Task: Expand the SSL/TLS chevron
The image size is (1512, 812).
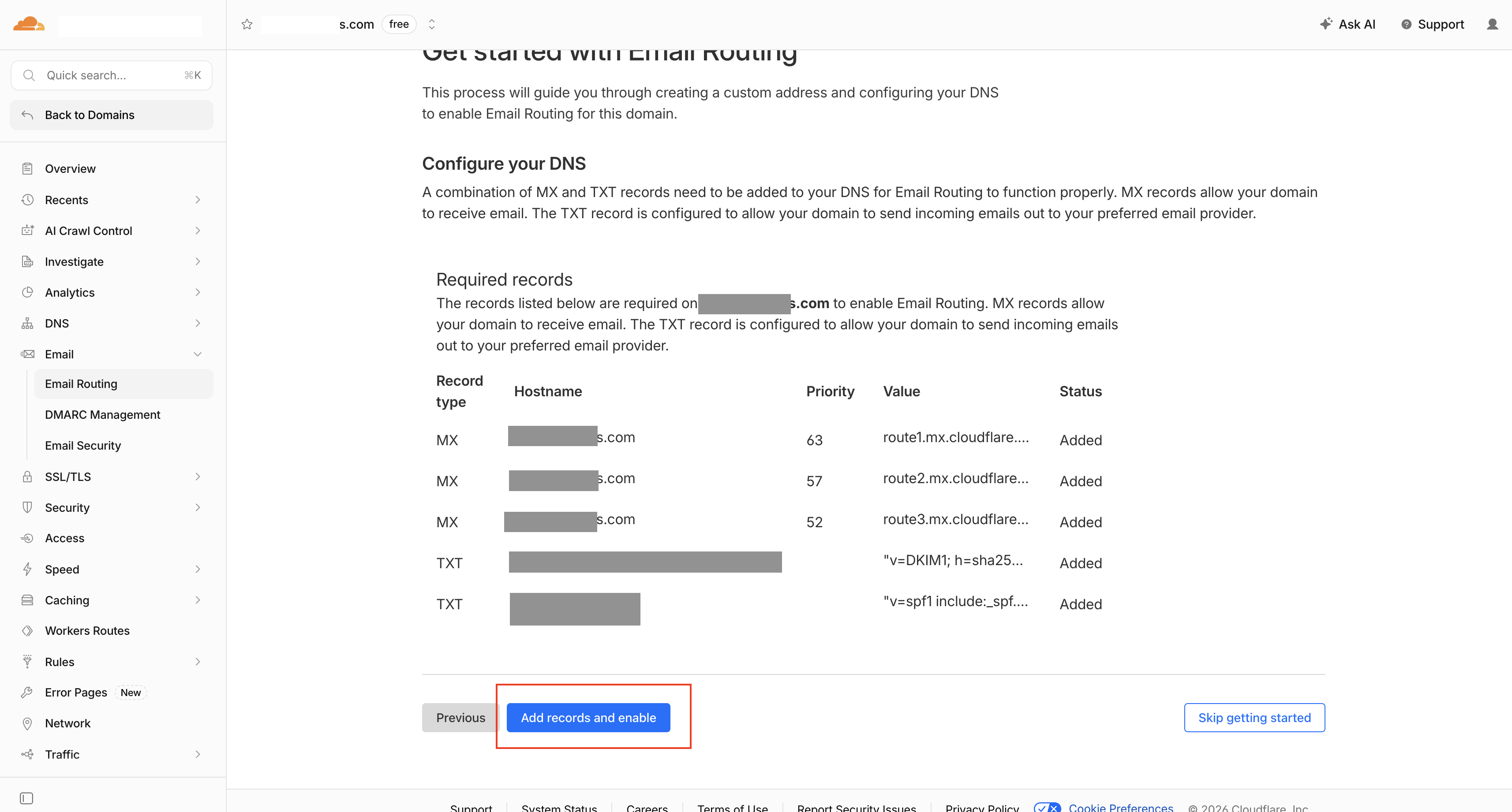Action: point(198,477)
